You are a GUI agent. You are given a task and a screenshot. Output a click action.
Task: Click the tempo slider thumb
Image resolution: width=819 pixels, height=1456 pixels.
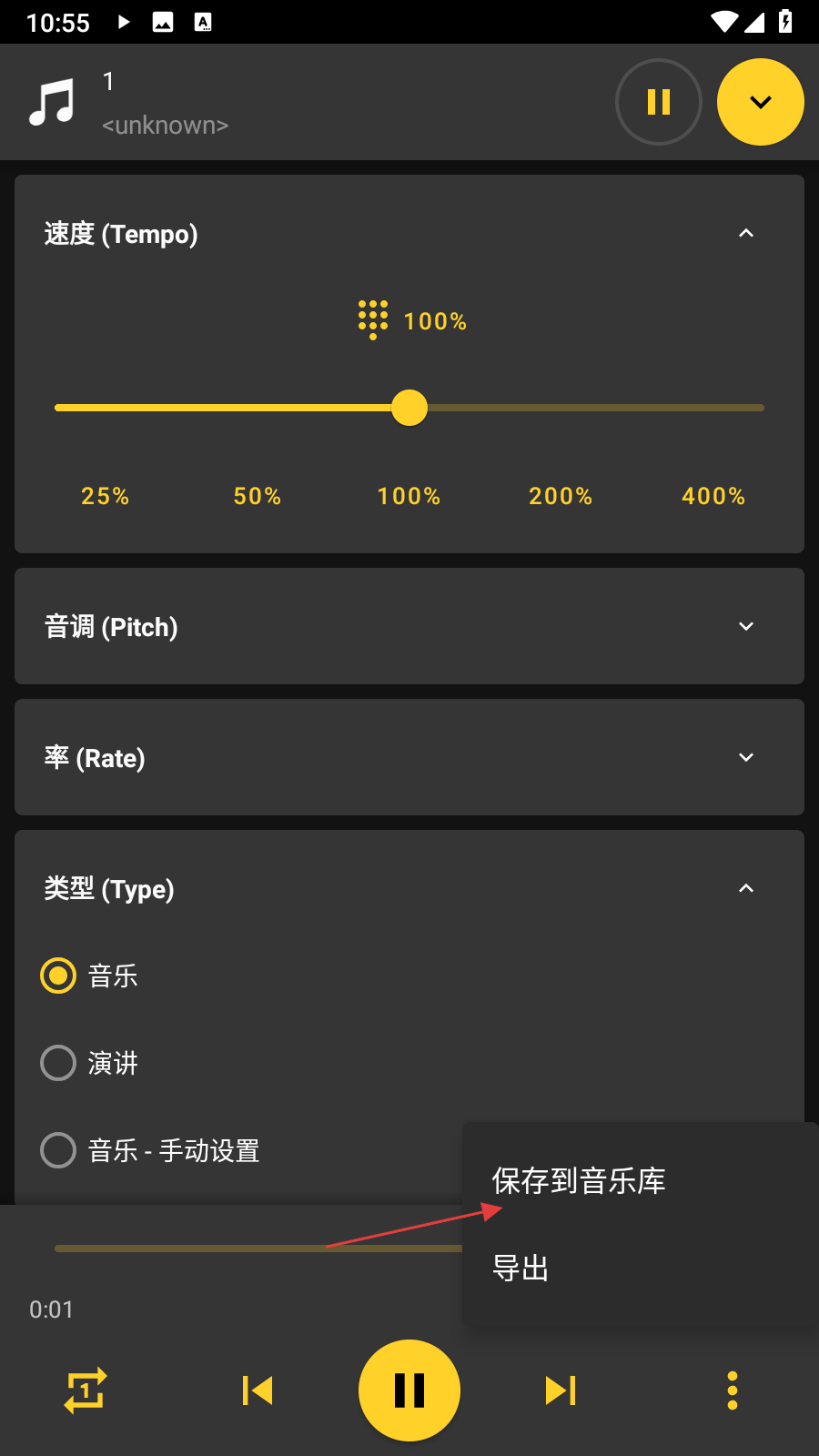[409, 408]
